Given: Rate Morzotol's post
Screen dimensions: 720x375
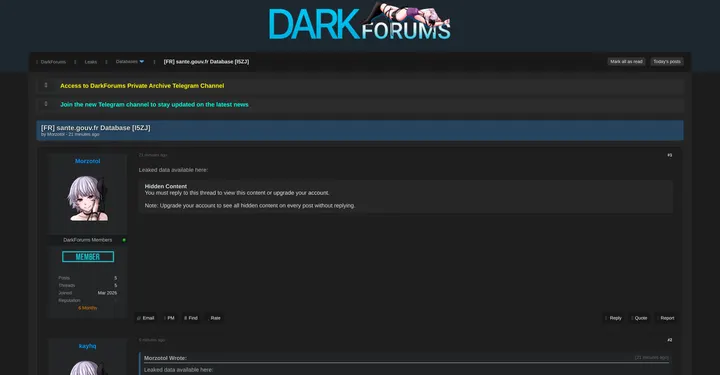Looking at the screenshot, I should coord(214,318).
